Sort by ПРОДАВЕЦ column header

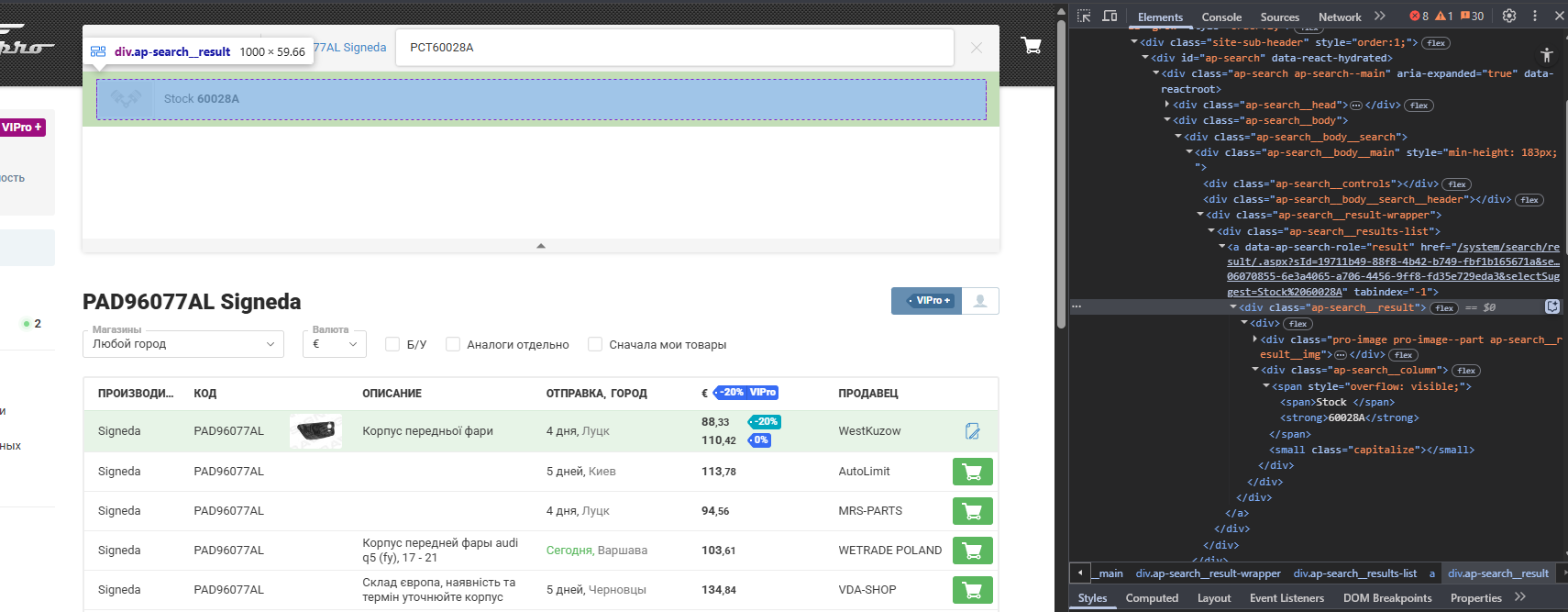[x=867, y=394]
